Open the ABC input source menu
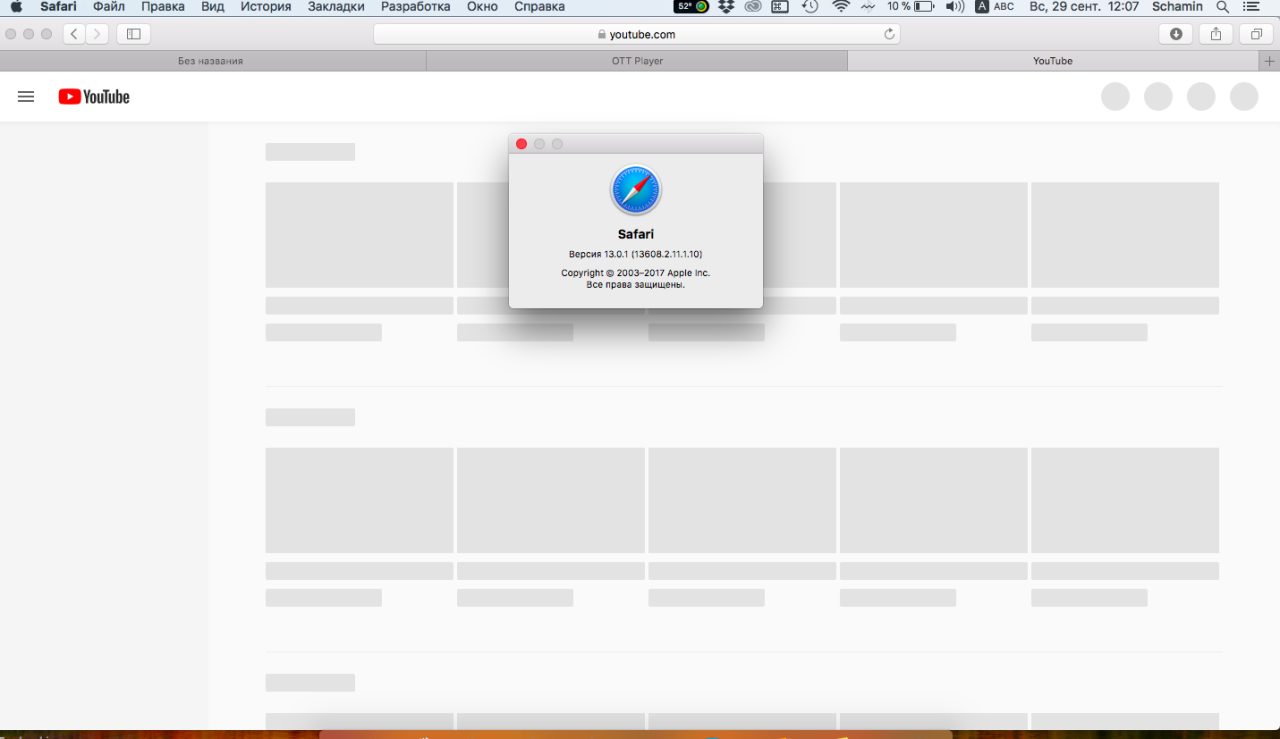The height and width of the screenshot is (739, 1280). (x=995, y=7)
